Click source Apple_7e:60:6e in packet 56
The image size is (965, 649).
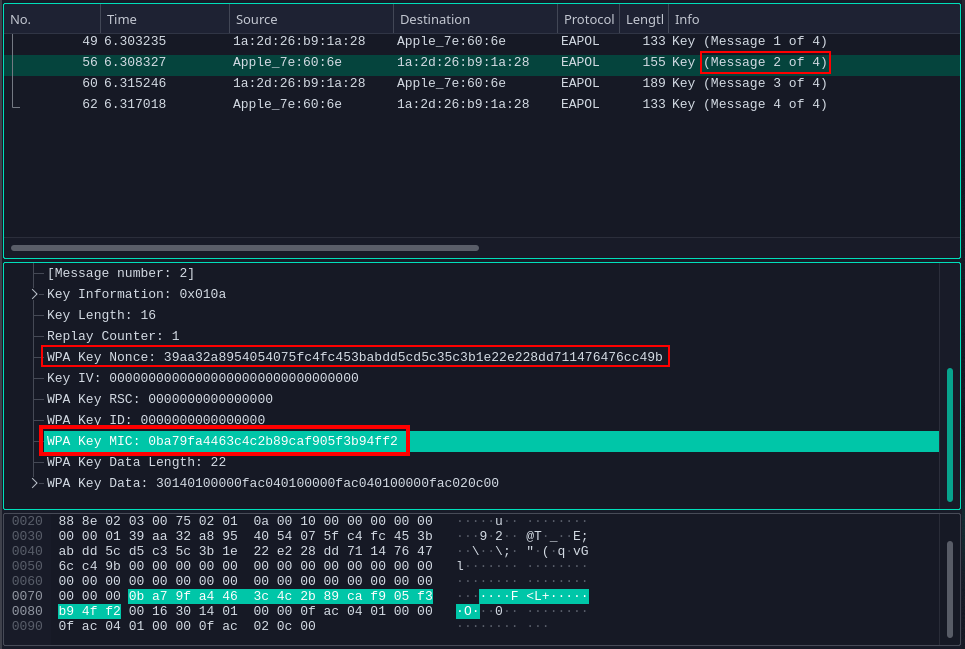coord(287,62)
